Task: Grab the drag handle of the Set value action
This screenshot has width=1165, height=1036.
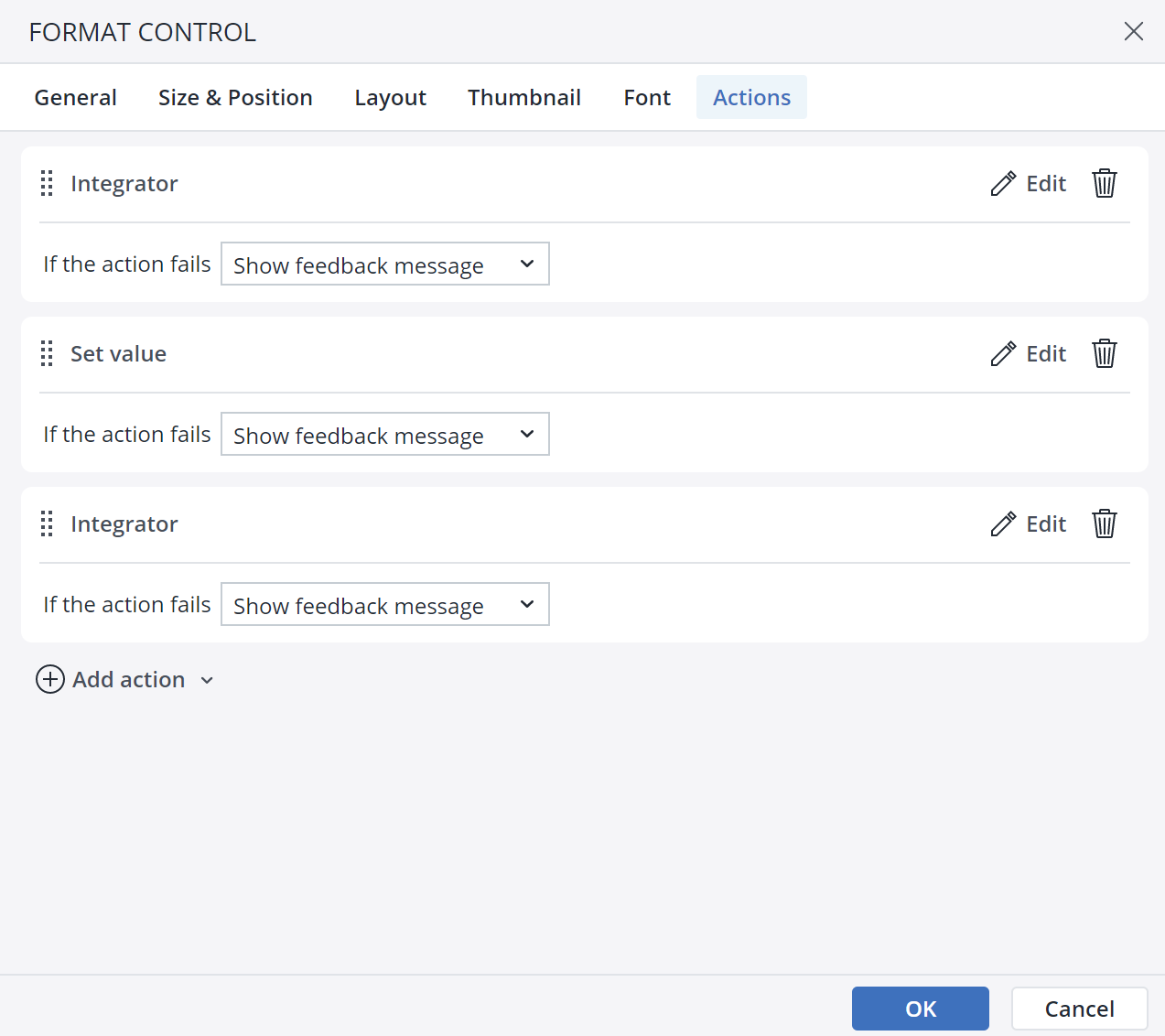Action: tap(47, 353)
